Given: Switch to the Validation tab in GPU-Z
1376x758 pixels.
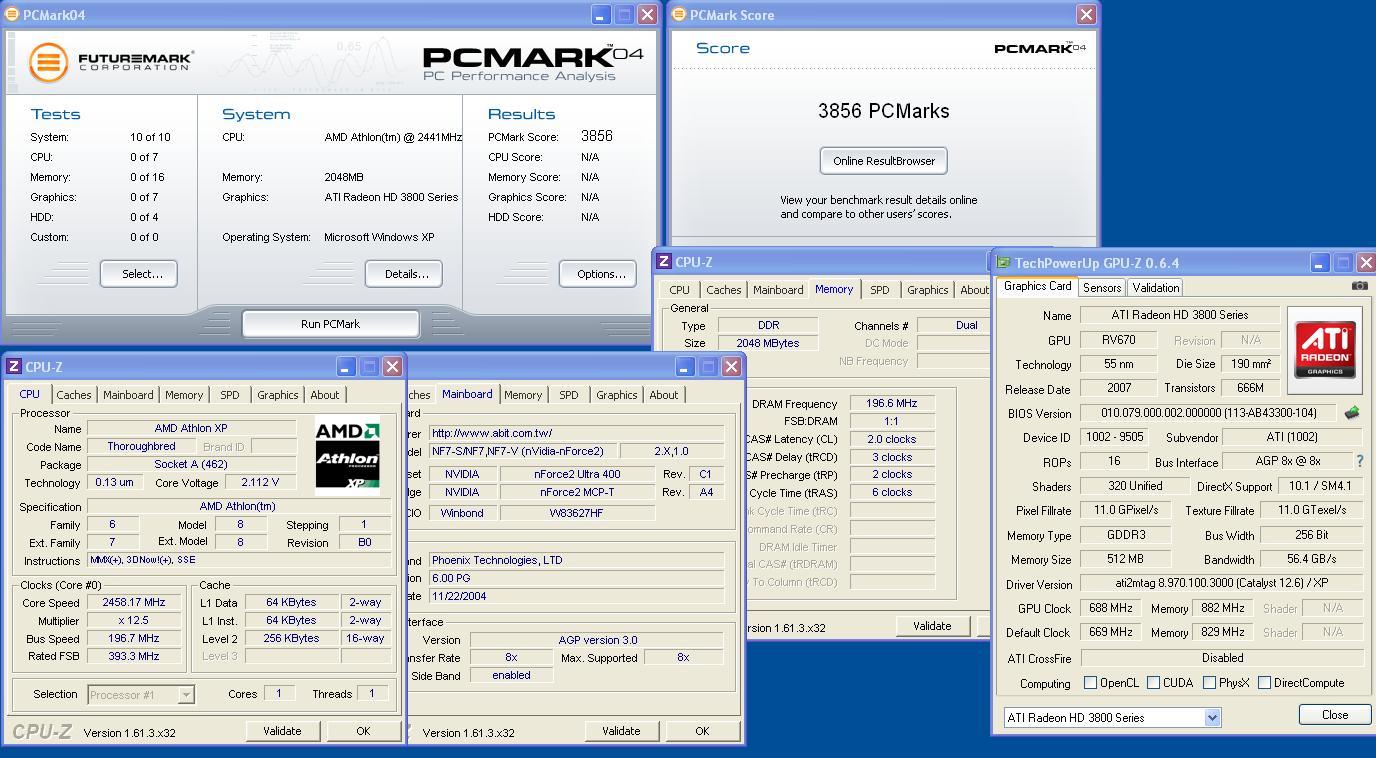Looking at the screenshot, I should coord(1155,288).
